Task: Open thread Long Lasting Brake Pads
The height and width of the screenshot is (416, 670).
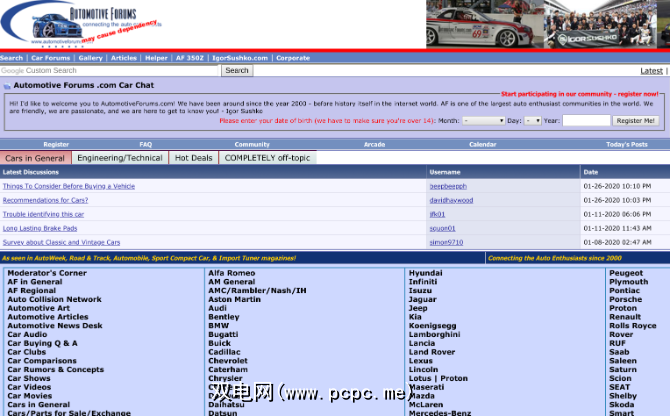Action: pos(40,228)
